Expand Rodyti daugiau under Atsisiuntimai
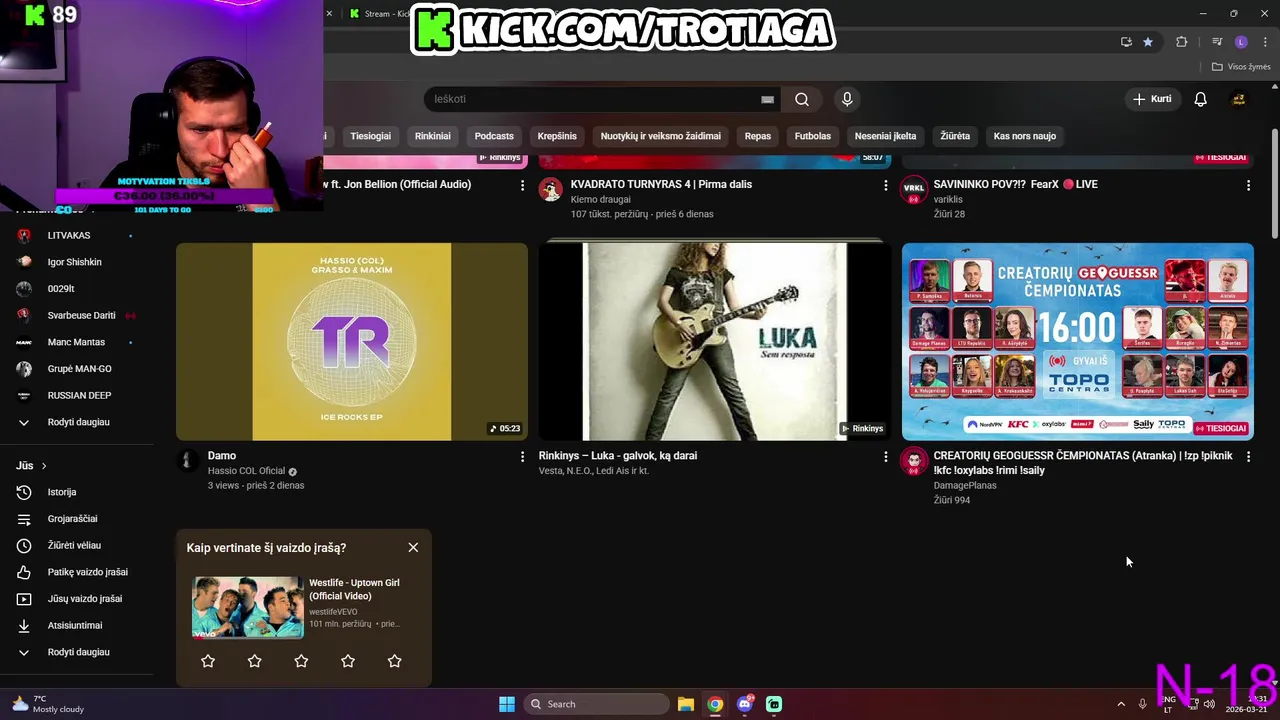1280x720 pixels. click(x=76, y=652)
